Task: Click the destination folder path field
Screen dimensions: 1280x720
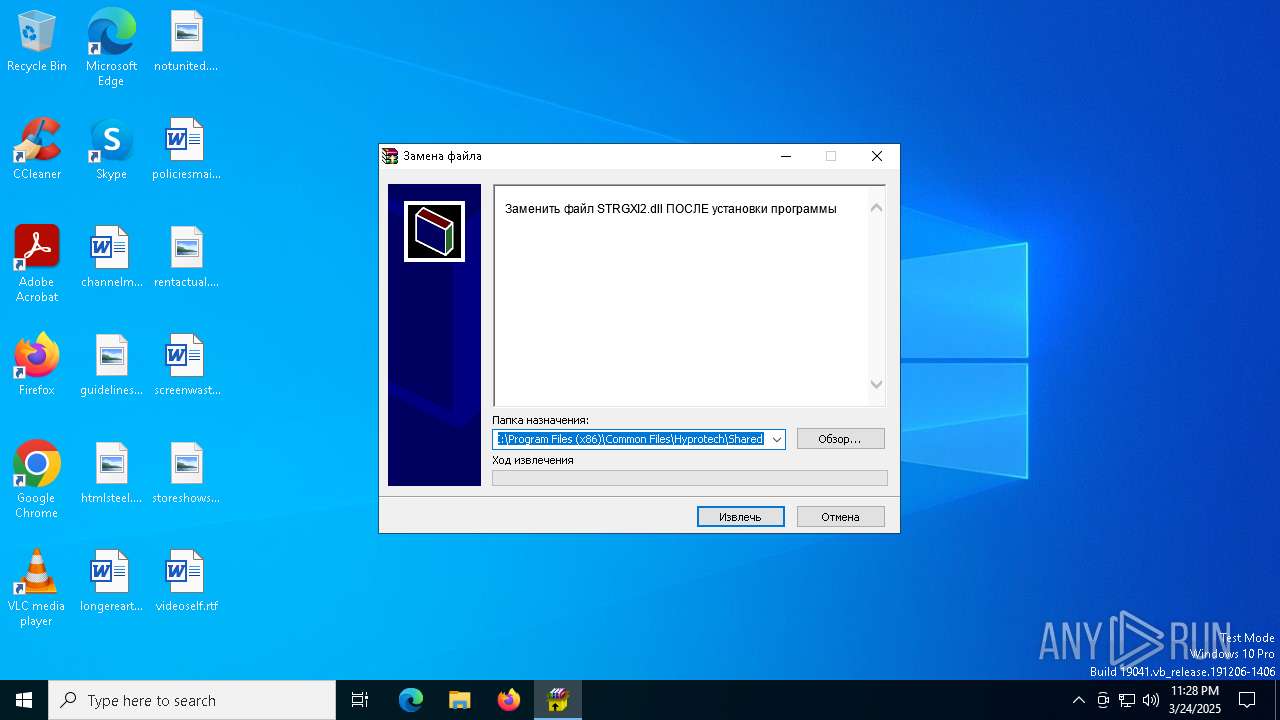Action: pyautogui.click(x=631, y=439)
